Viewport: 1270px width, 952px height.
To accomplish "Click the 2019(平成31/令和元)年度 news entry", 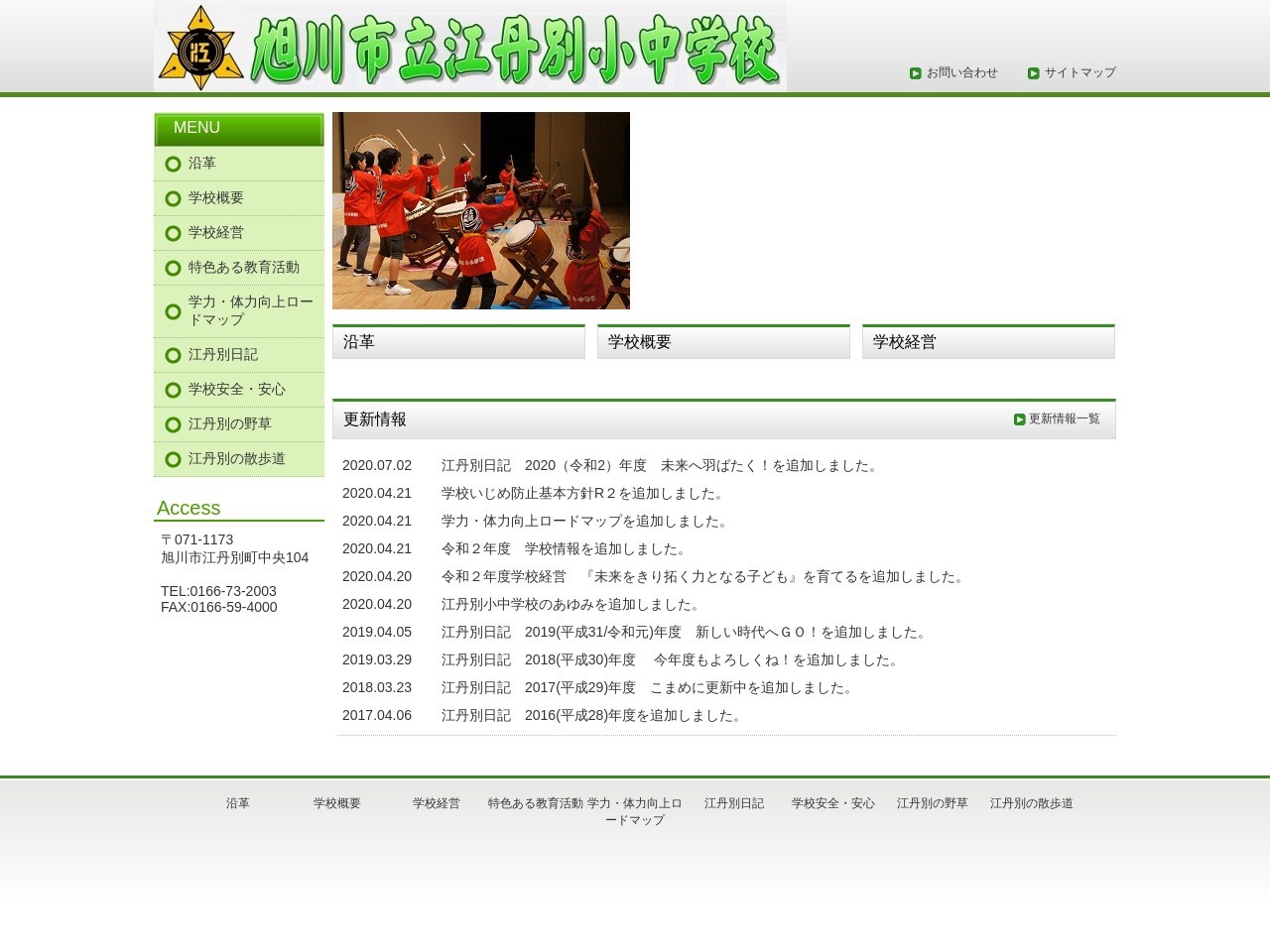I will point(687,632).
